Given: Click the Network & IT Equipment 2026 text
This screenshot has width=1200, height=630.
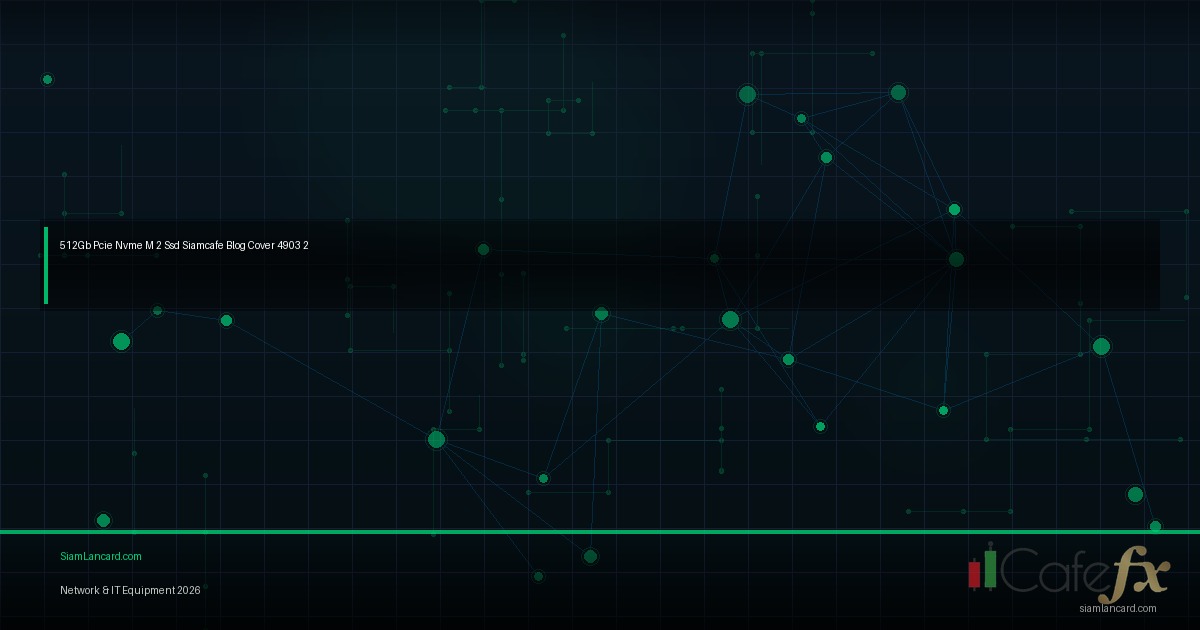Looking at the screenshot, I should [130, 590].
